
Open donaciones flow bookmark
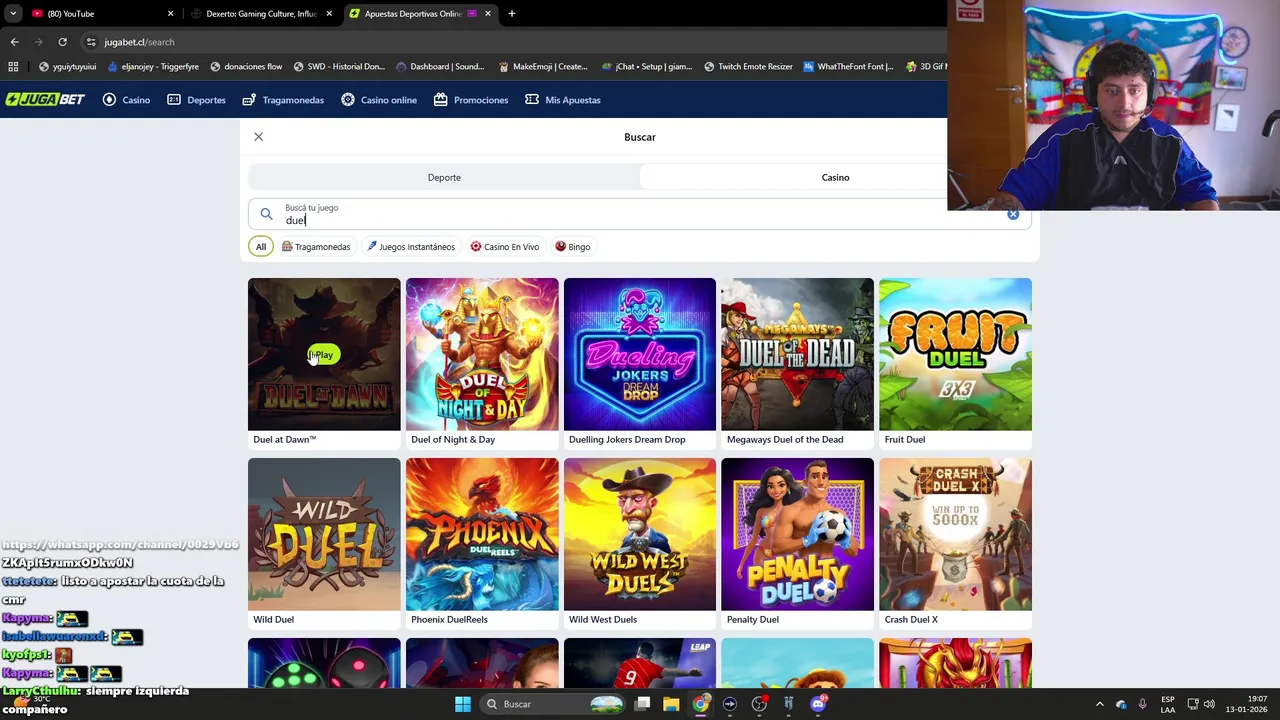(x=246, y=67)
